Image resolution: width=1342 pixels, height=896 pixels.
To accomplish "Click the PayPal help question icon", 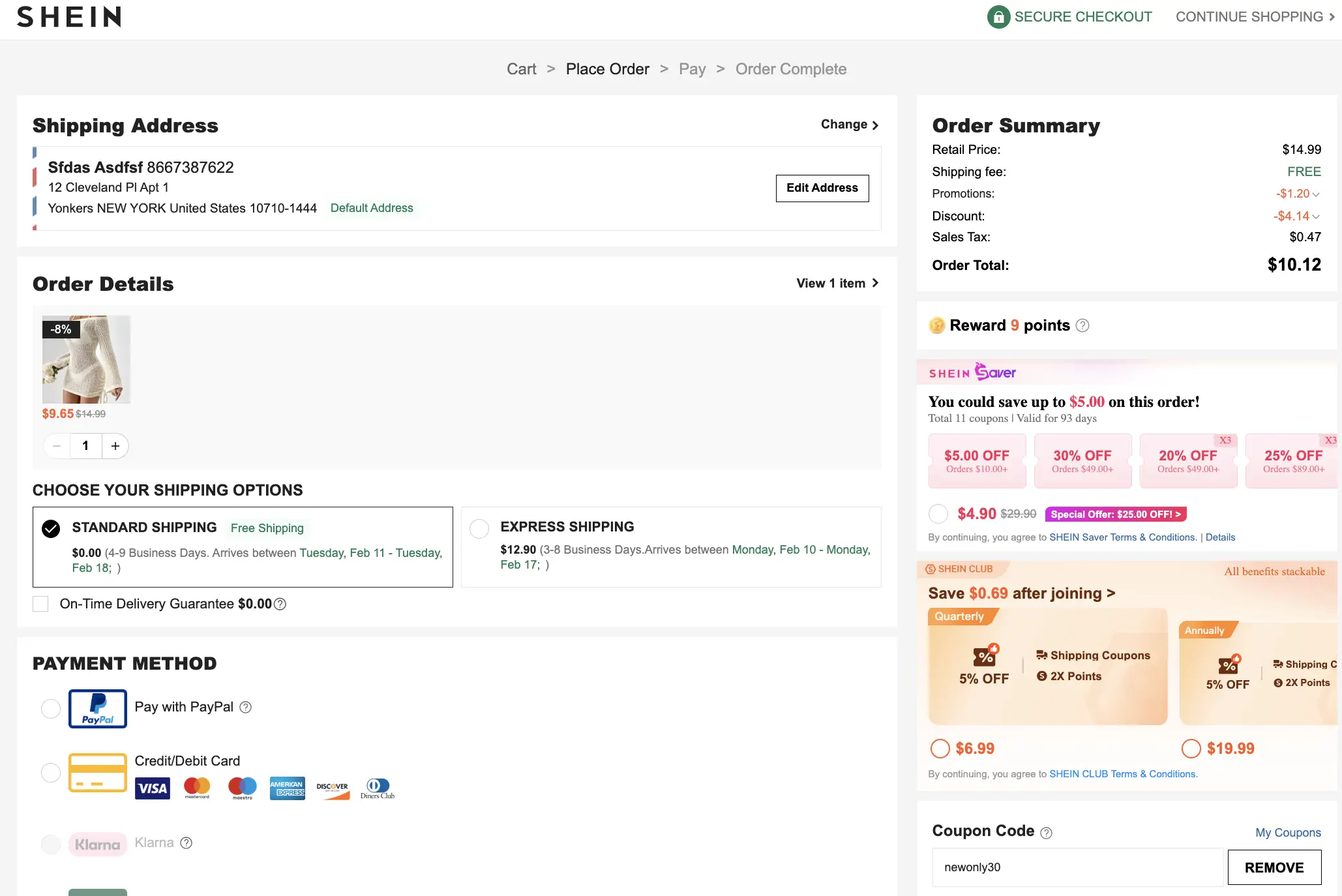I will click(x=245, y=708).
